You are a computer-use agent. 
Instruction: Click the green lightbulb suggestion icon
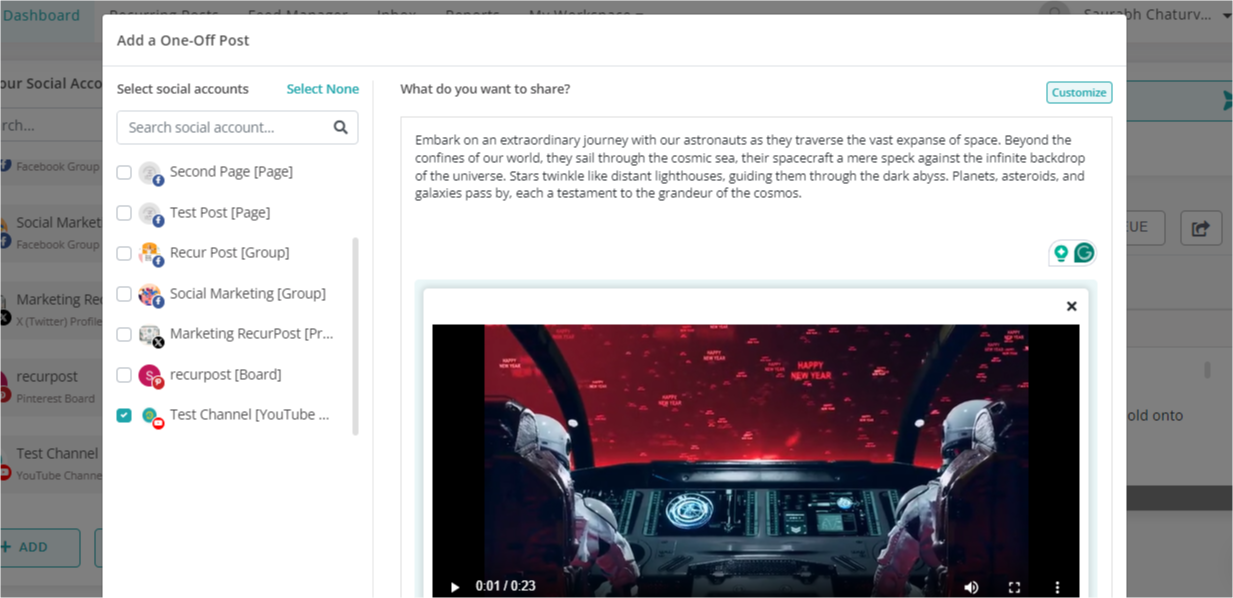[1061, 253]
